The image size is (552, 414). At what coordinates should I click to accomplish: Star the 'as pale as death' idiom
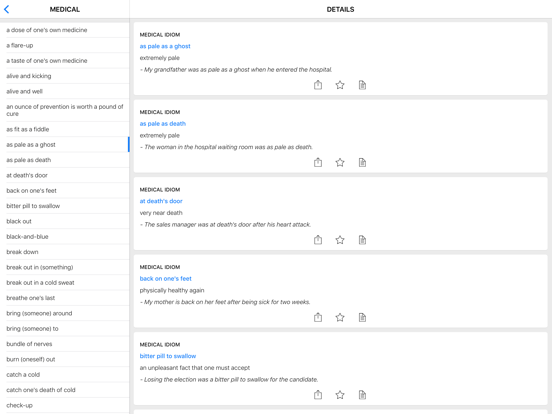[x=340, y=162]
